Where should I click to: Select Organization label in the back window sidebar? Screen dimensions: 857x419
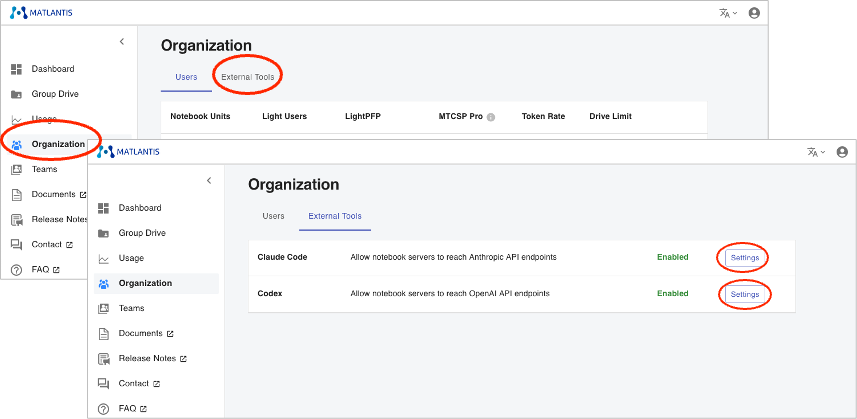tap(58, 144)
